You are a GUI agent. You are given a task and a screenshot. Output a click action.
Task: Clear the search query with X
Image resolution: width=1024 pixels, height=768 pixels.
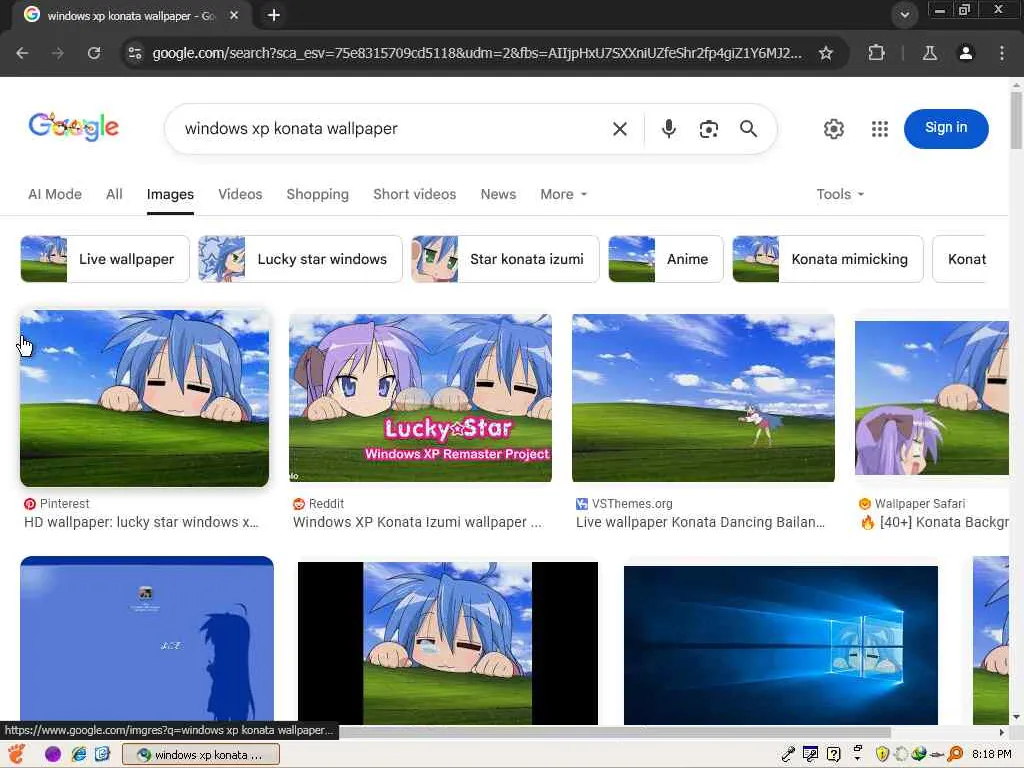point(620,129)
